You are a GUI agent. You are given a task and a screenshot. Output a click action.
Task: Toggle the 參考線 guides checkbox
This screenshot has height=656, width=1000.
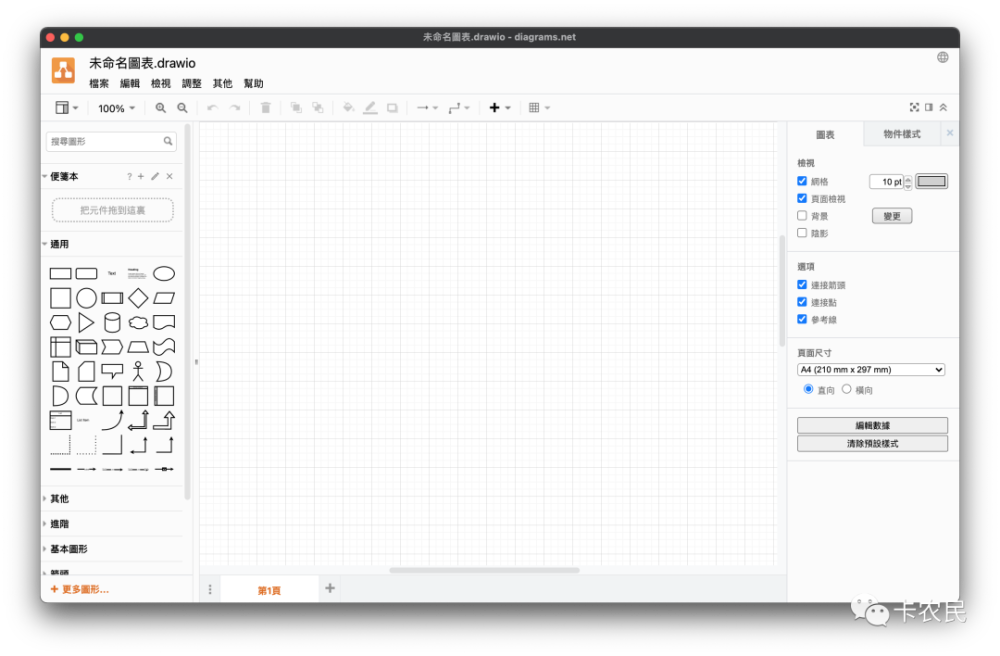802,319
